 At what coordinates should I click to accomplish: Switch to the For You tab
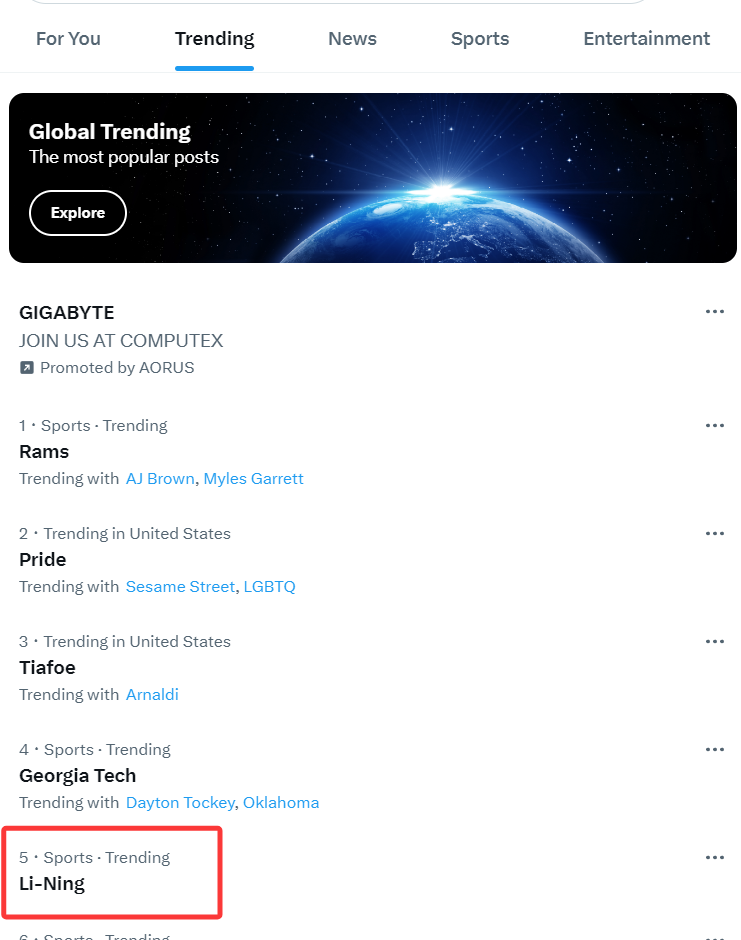click(68, 39)
